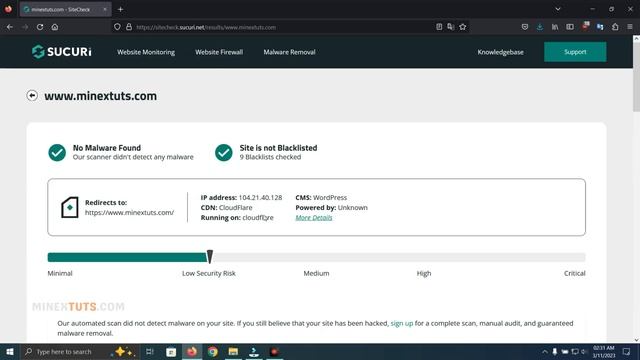The width and height of the screenshot is (640, 360).
Task: Click the translate page icon
Action: tap(451, 27)
